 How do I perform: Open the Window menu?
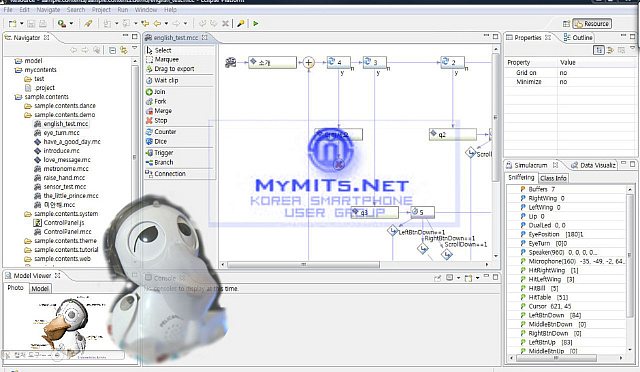pos(146,10)
